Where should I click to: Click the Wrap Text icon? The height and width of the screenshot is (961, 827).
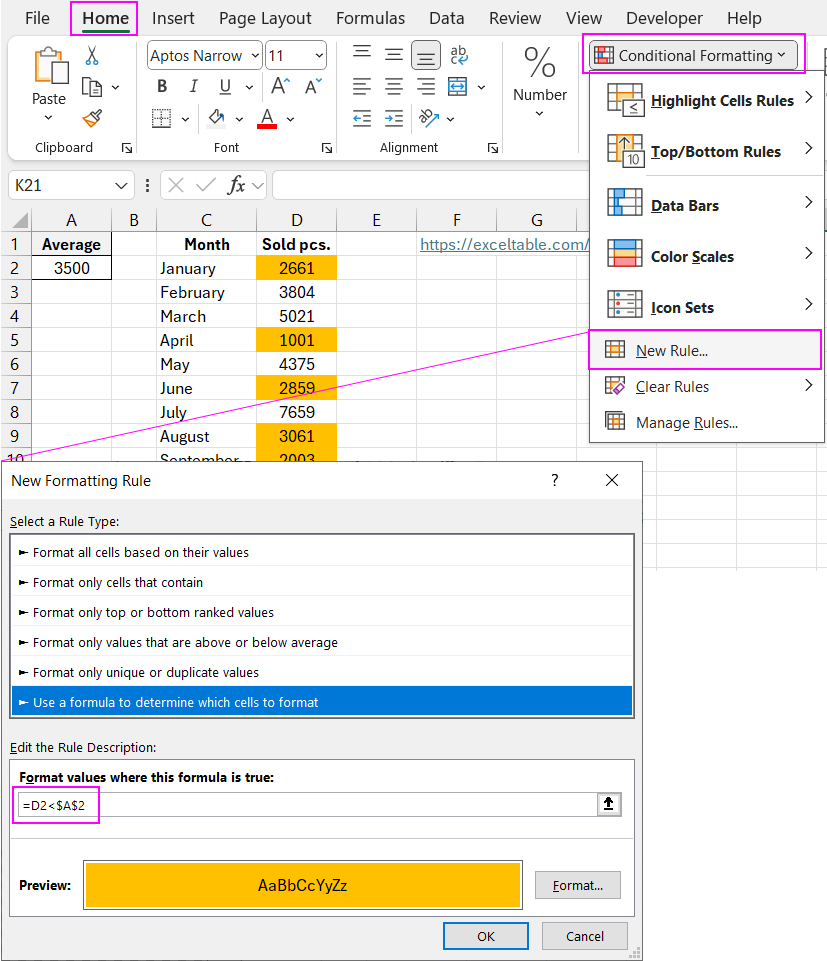458,55
